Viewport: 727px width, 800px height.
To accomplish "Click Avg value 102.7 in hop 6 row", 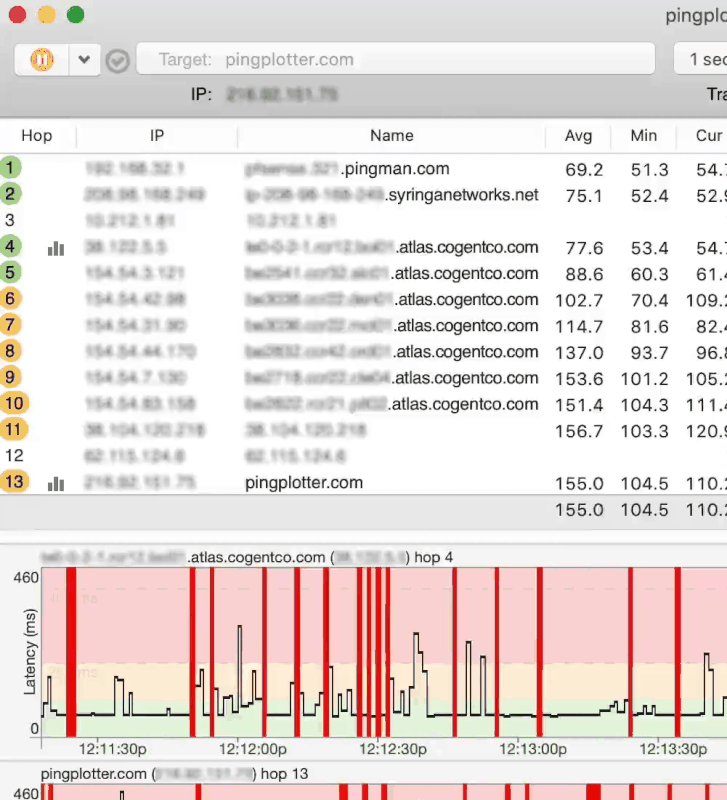I will [579, 301].
